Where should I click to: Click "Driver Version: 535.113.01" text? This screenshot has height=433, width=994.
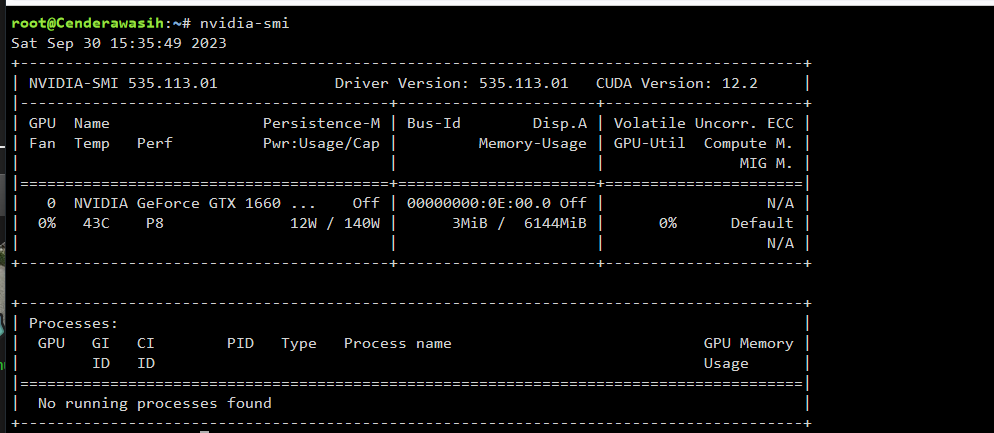pos(451,83)
